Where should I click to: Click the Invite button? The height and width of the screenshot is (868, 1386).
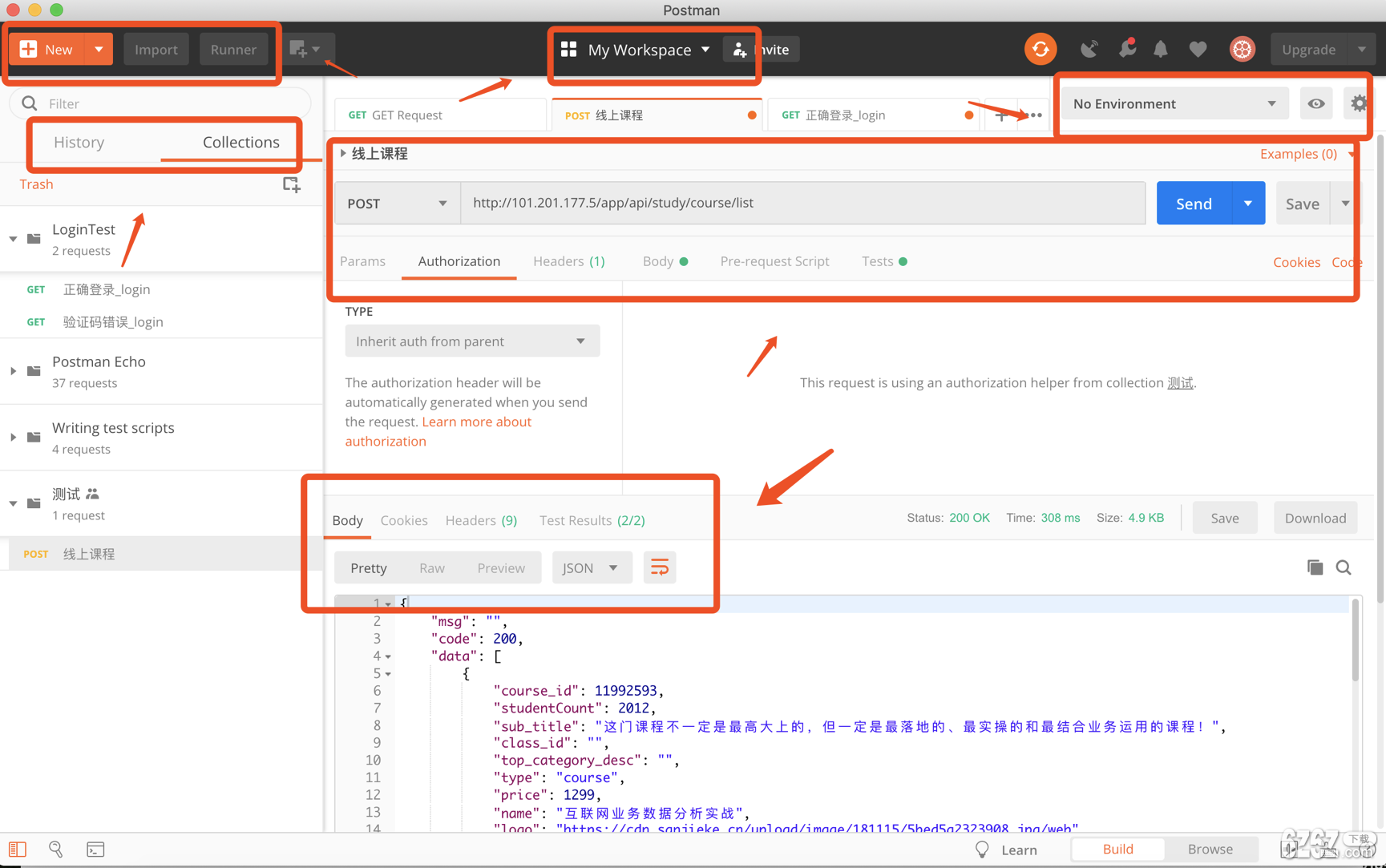click(x=762, y=50)
